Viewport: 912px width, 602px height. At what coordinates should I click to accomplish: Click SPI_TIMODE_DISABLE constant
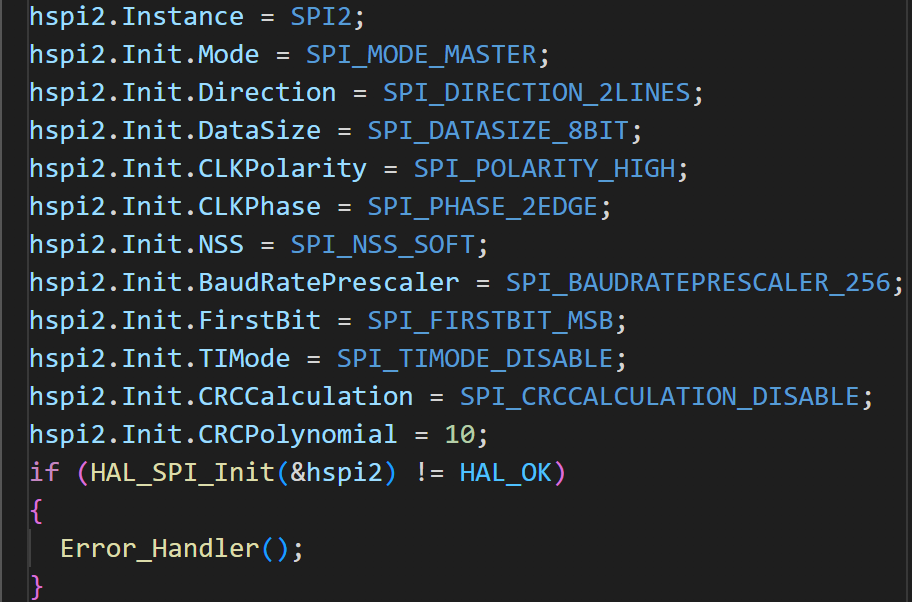[x=475, y=359]
